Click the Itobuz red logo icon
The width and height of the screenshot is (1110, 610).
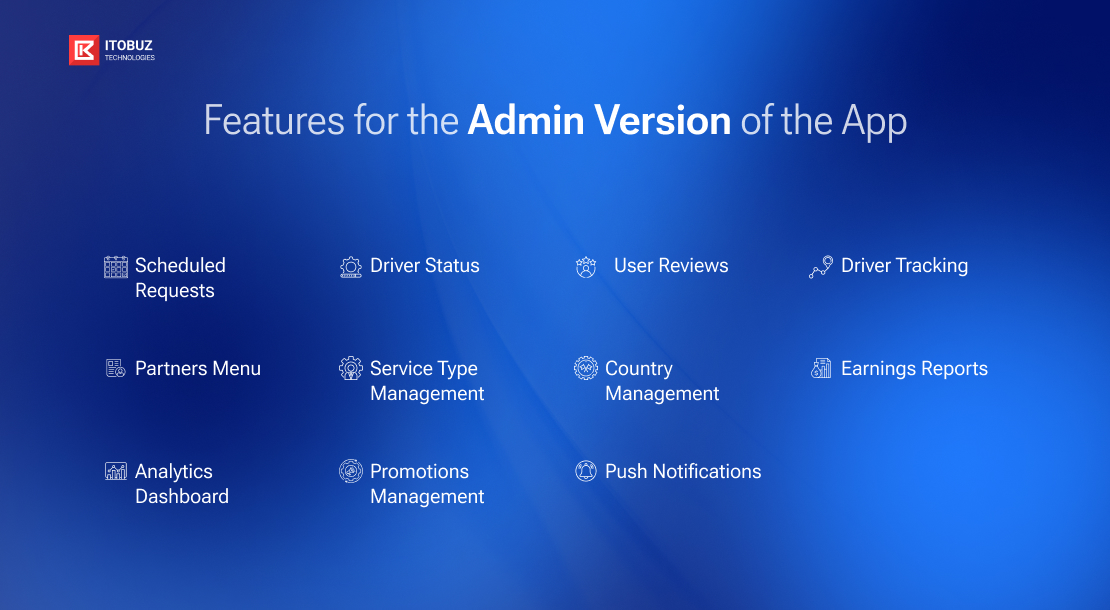pyautogui.click(x=84, y=50)
